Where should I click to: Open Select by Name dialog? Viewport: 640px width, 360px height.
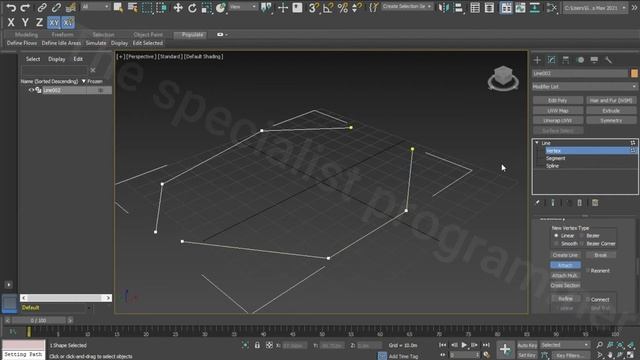click(132, 7)
